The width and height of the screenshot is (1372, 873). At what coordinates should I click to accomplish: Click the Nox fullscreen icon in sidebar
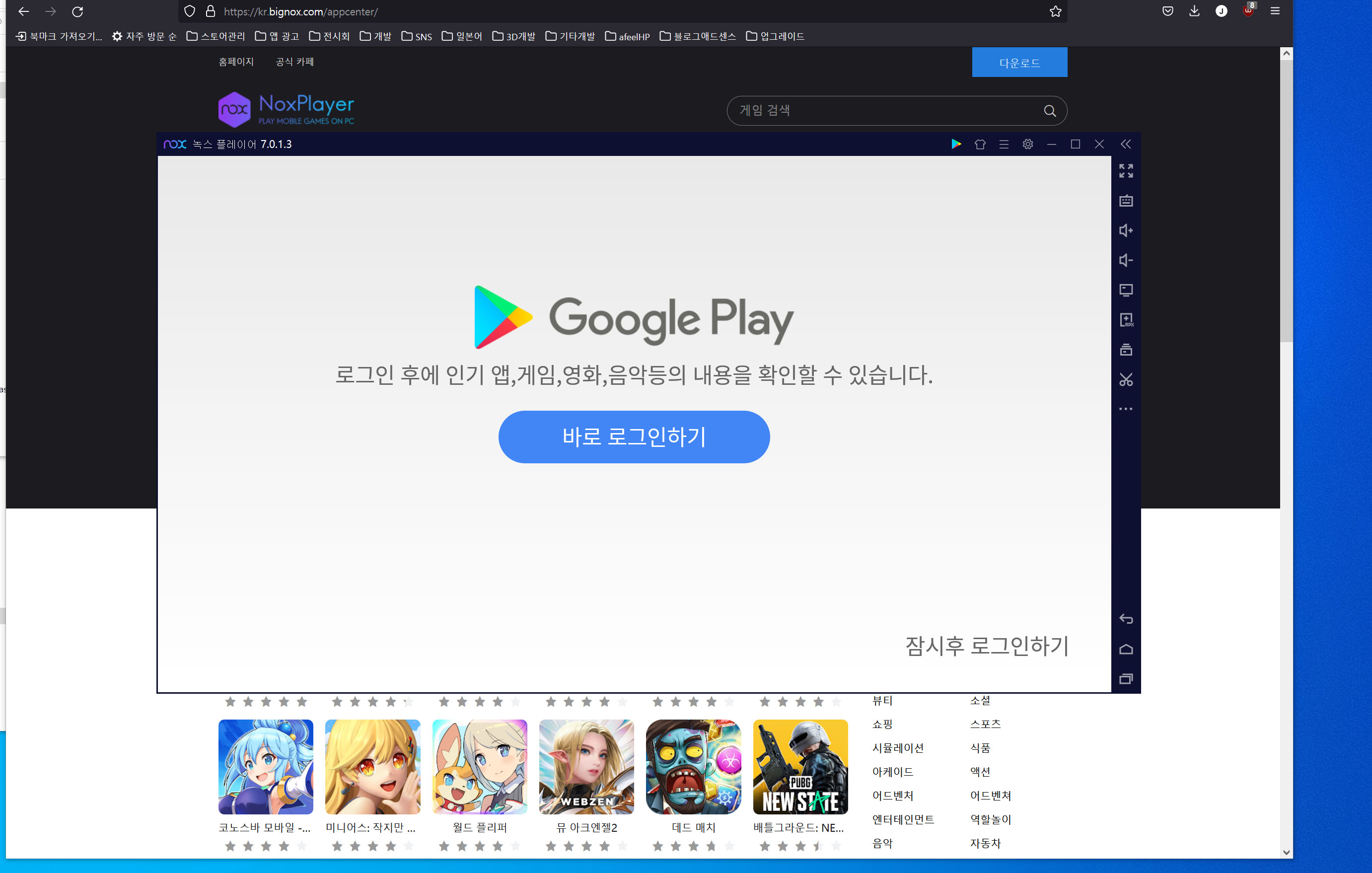click(1126, 171)
